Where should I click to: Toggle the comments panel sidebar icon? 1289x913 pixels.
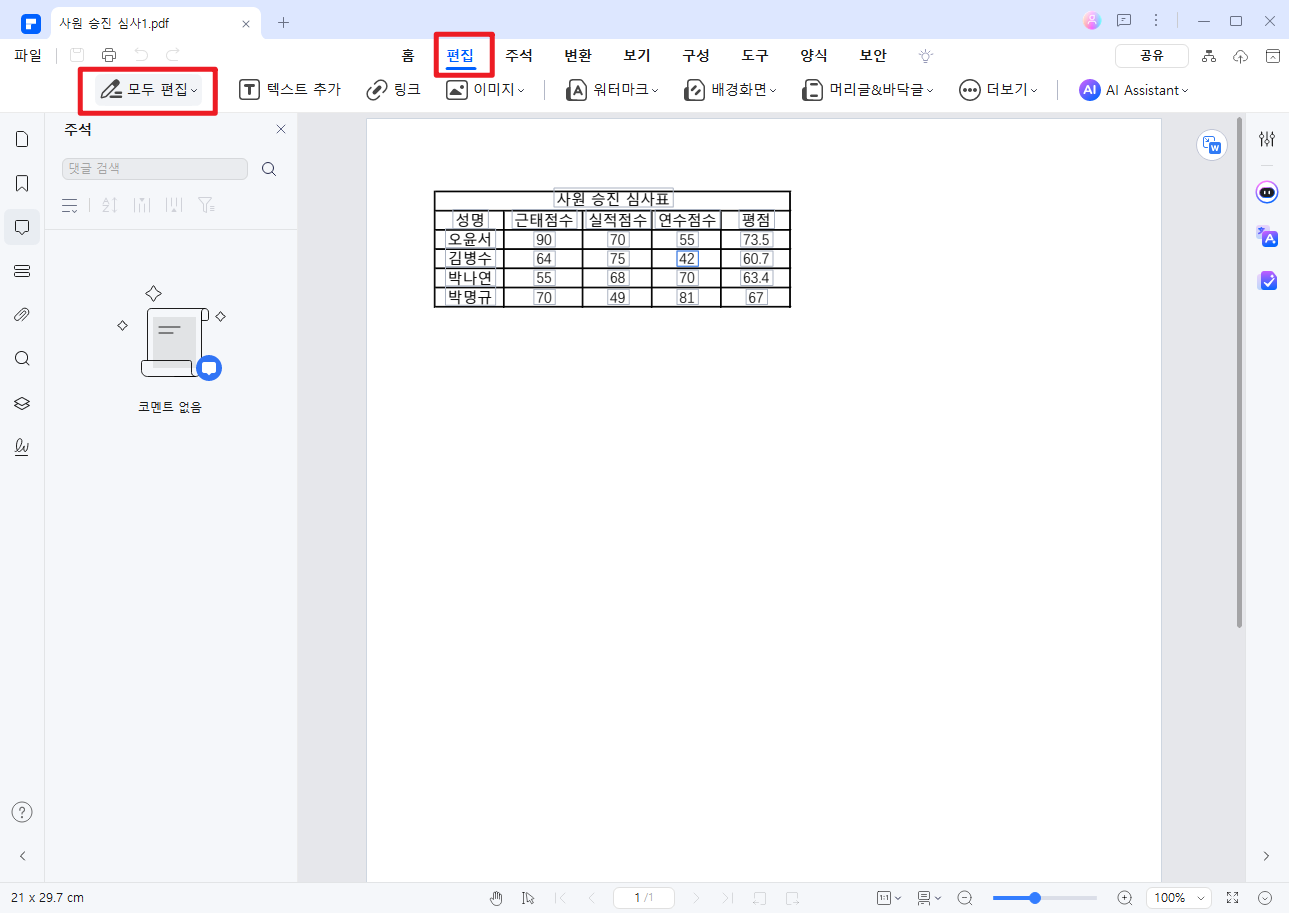(x=22, y=227)
